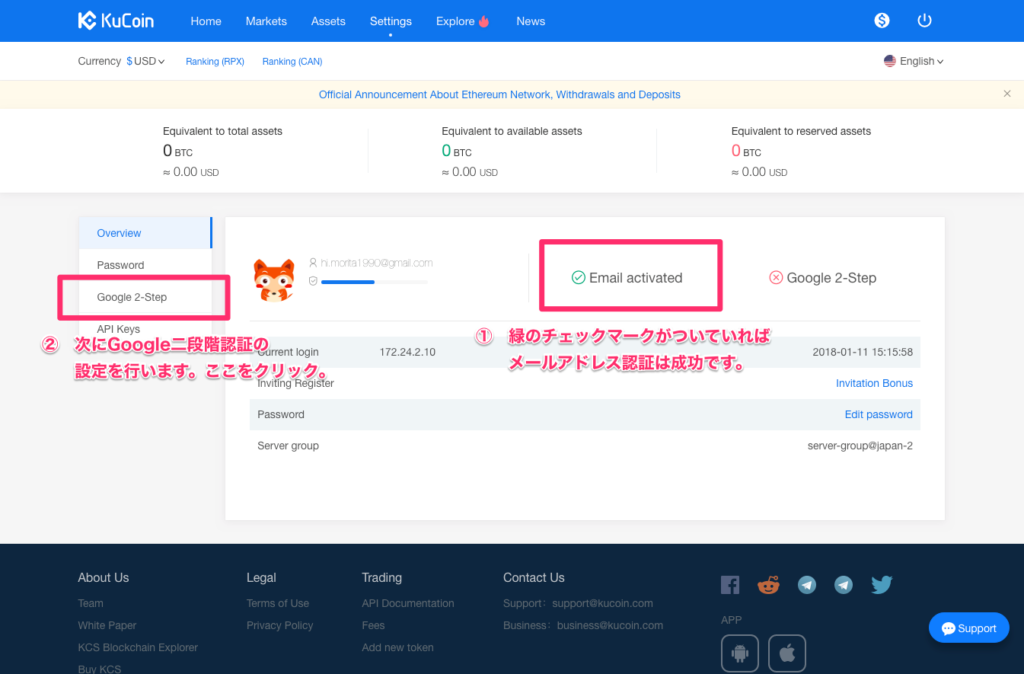Viewport: 1024px width, 674px height.
Task: Click the shield security level icon
Action: pos(313,281)
